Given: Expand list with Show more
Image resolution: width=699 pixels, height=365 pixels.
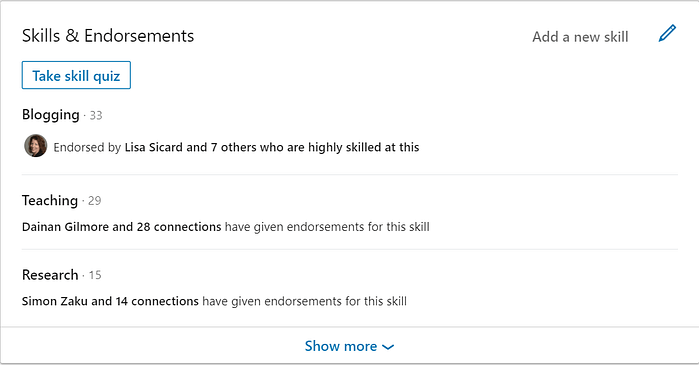Looking at the screenshot, I should (x=350, y=346).
